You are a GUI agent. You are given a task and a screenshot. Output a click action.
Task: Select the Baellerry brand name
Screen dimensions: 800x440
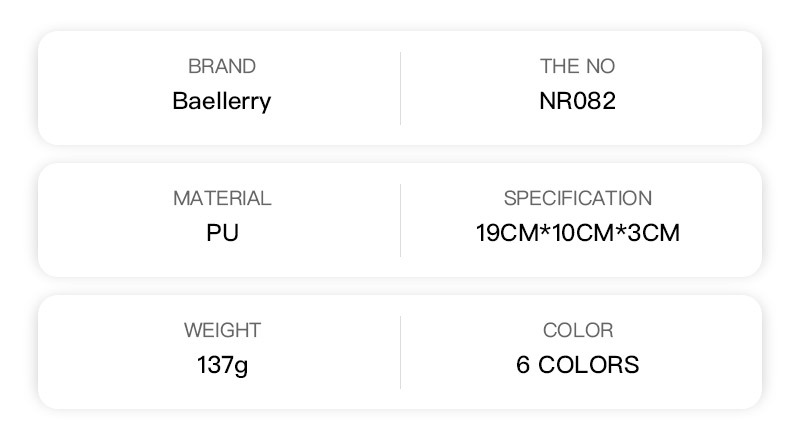click(222, 102)
